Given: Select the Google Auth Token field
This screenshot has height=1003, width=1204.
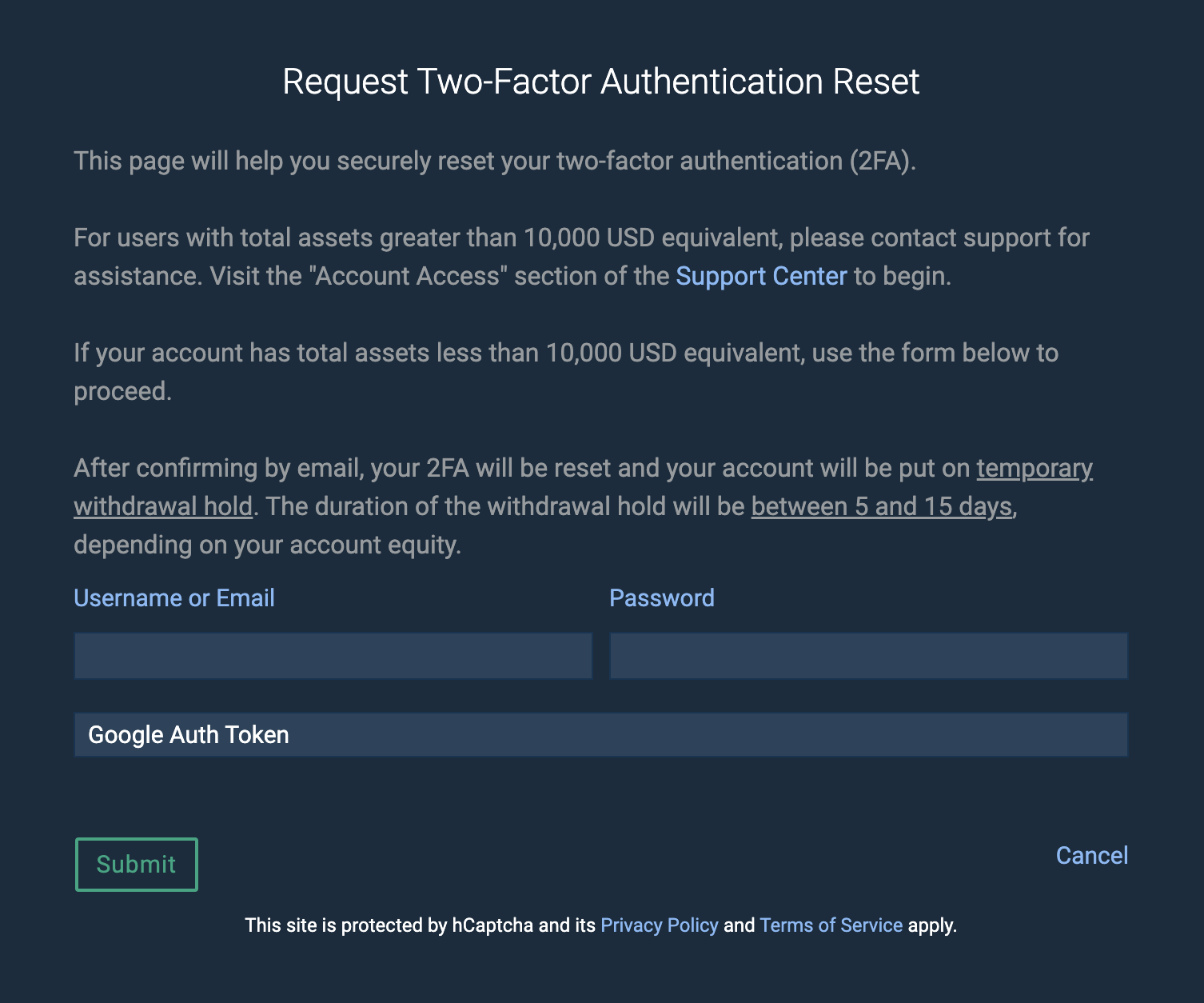Looking at the screenshot, I should point(601,734).
